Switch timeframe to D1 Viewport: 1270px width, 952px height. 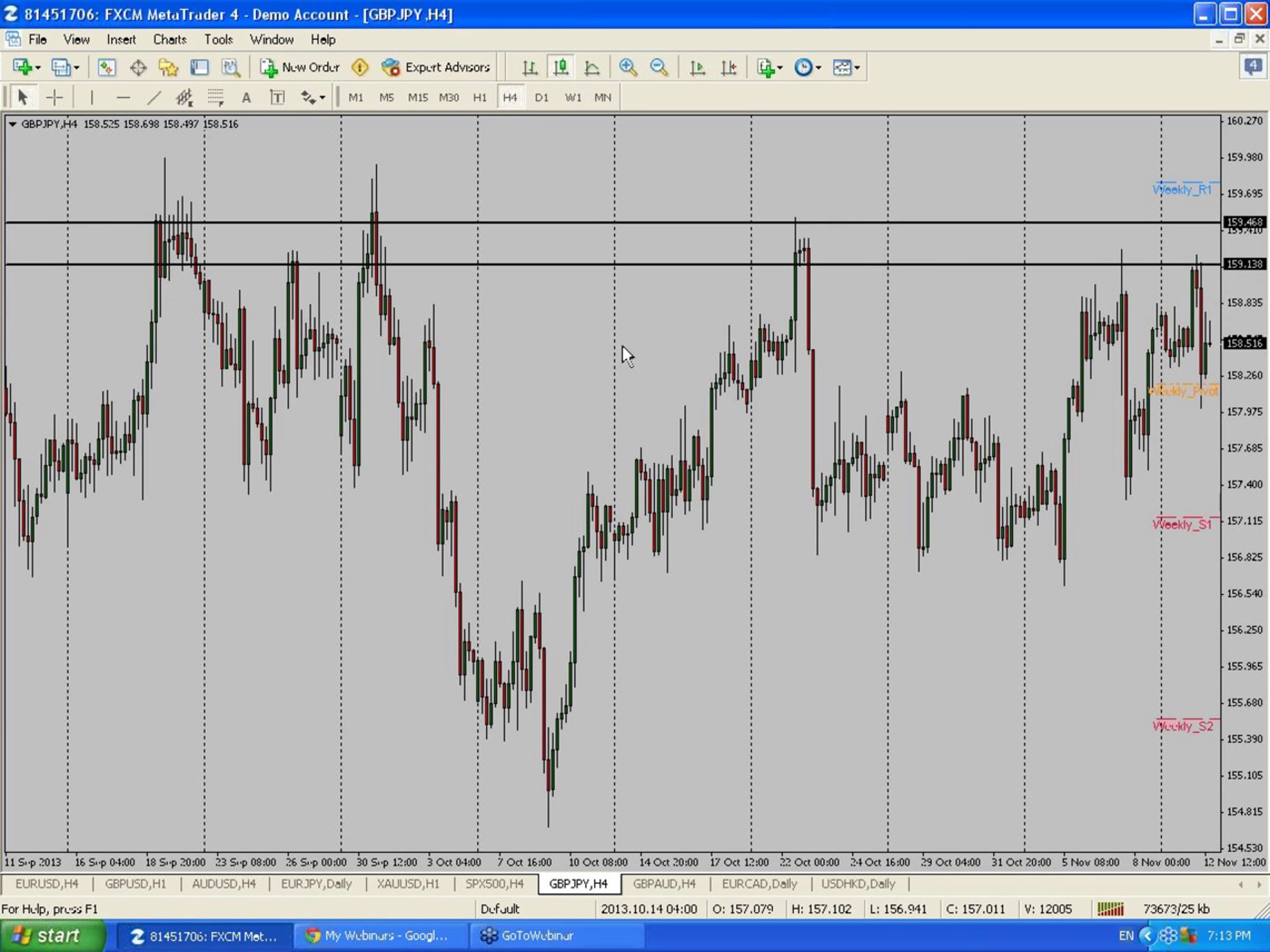coord(541,97)
